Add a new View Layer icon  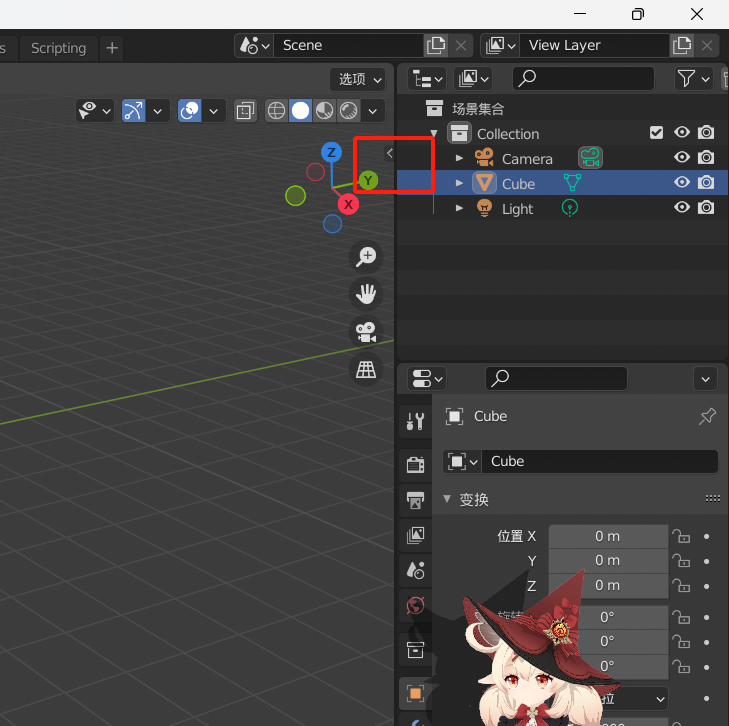pyautogui.click(x=682, y=46)
